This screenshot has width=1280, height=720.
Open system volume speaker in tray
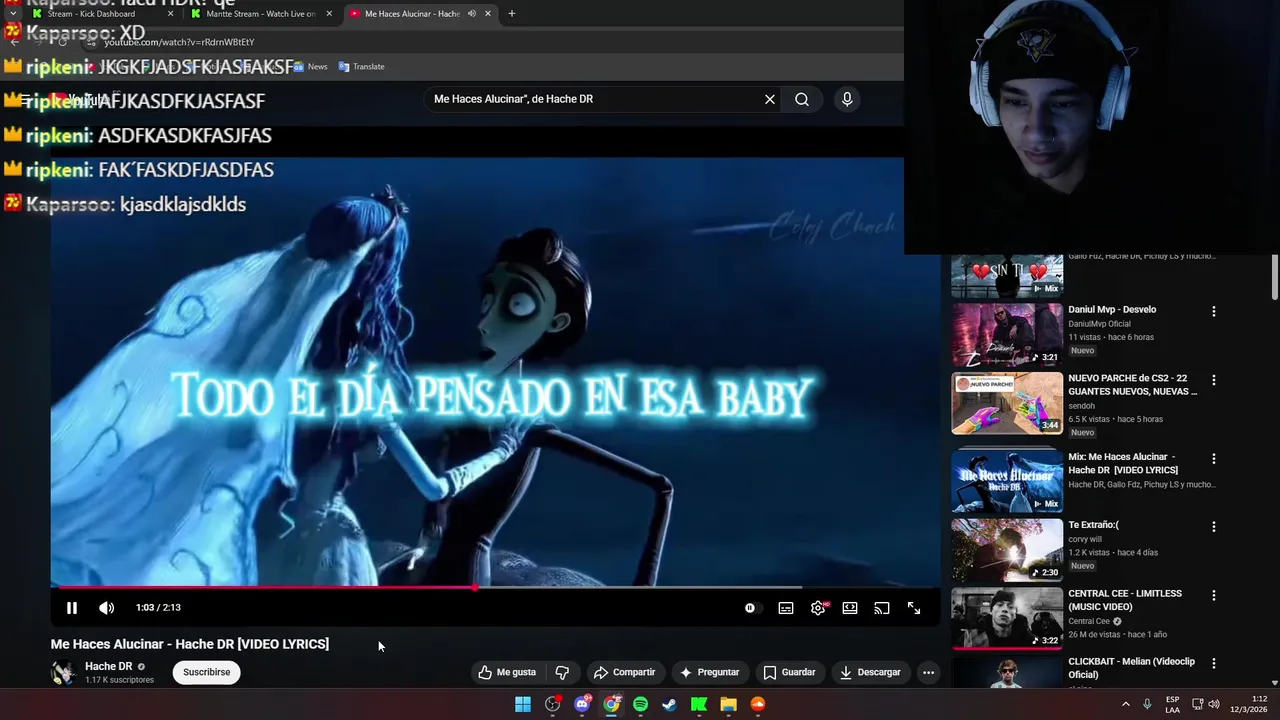(1213, 704)
